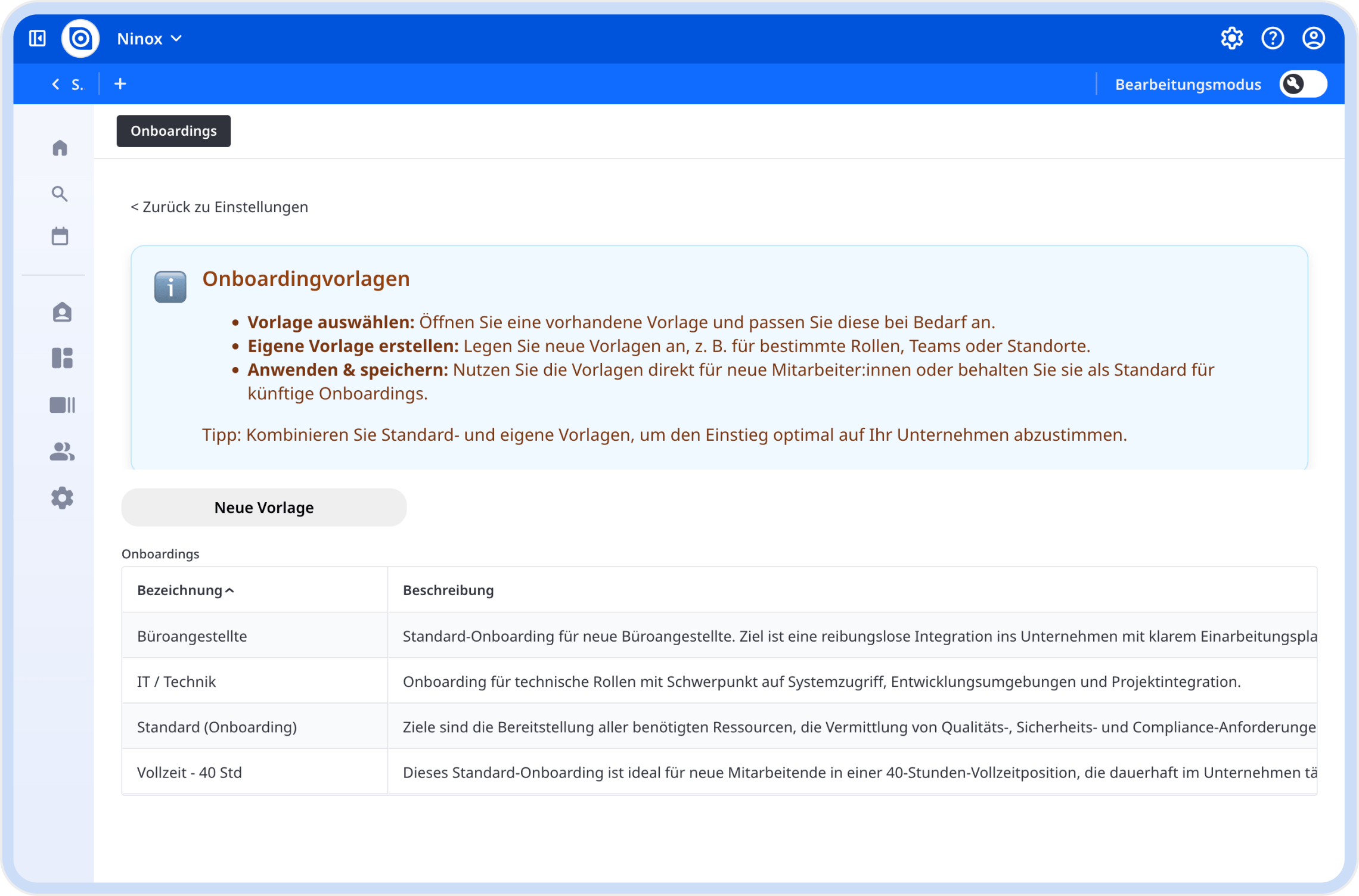Click the Ninox logo icon
The height and width of the screenshot is (896, 1359).
coord(80,39)
